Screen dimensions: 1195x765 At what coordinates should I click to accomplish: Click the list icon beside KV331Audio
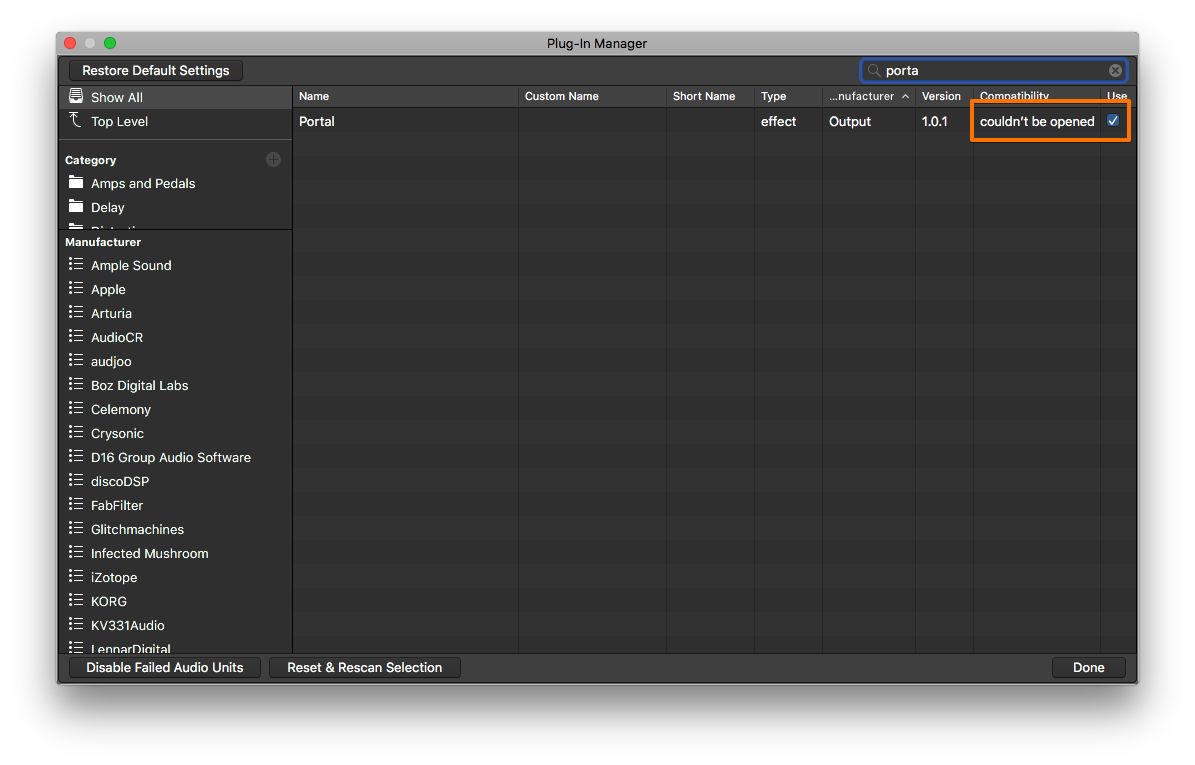click(x=75, y=624)
